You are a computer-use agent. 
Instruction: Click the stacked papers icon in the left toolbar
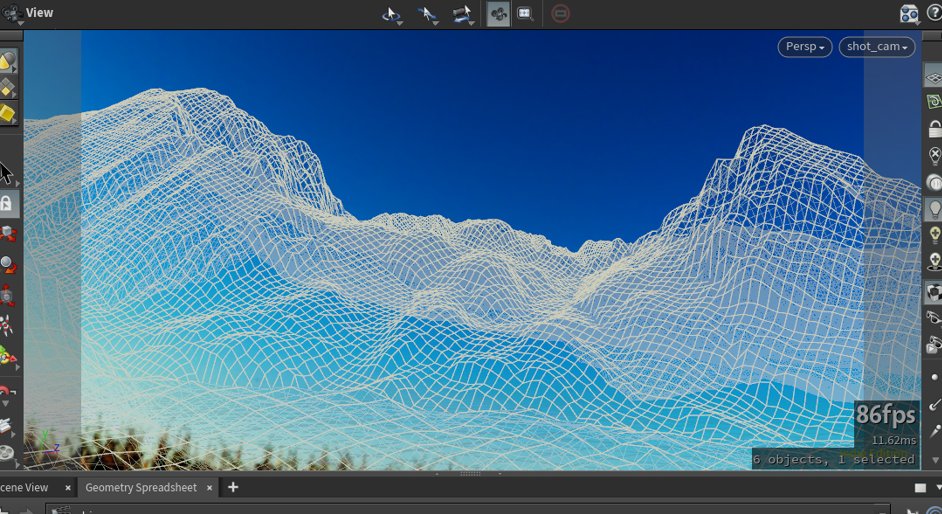coord(6,425)
